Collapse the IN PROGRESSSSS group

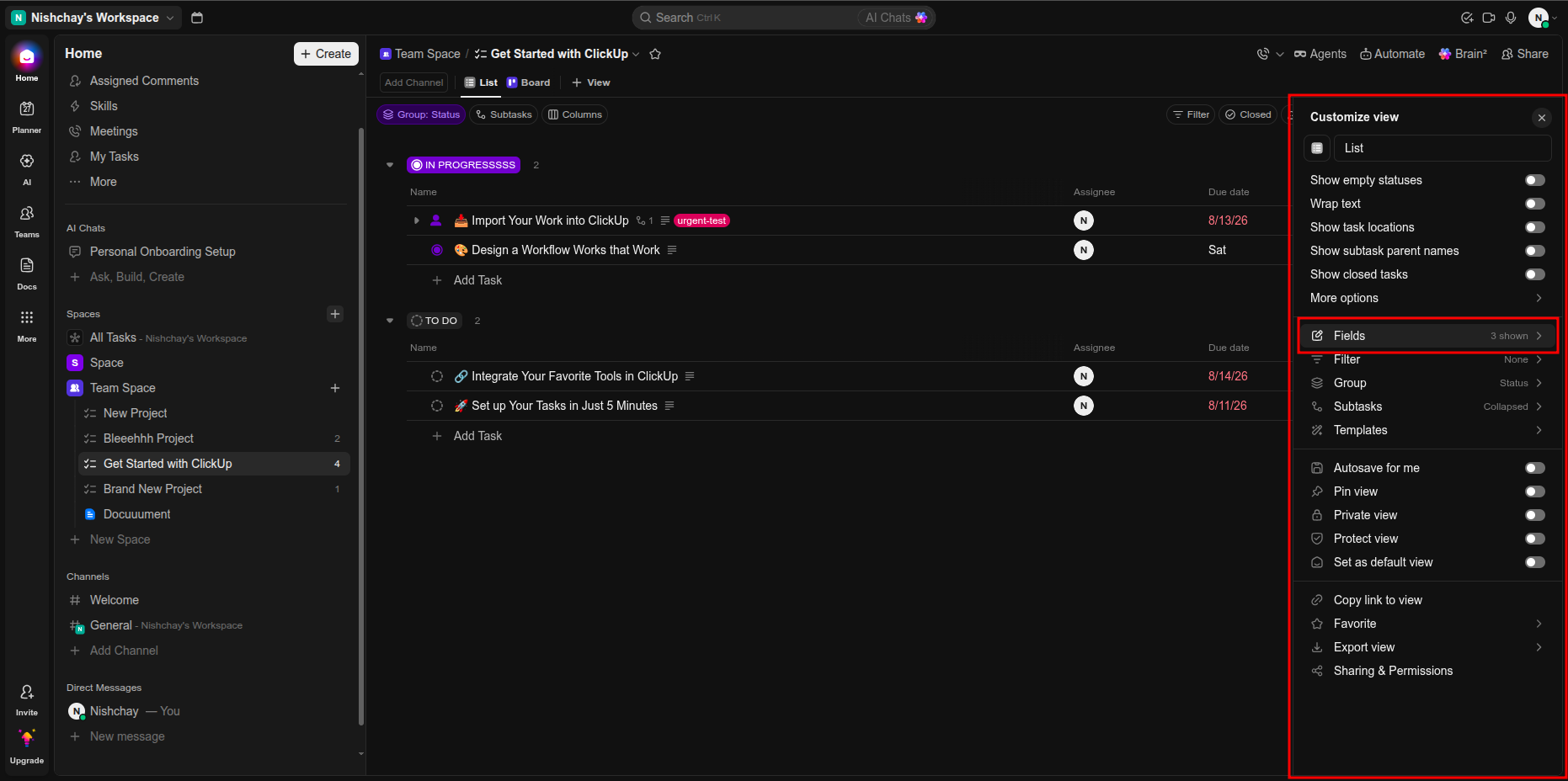[x=390, y=165]
